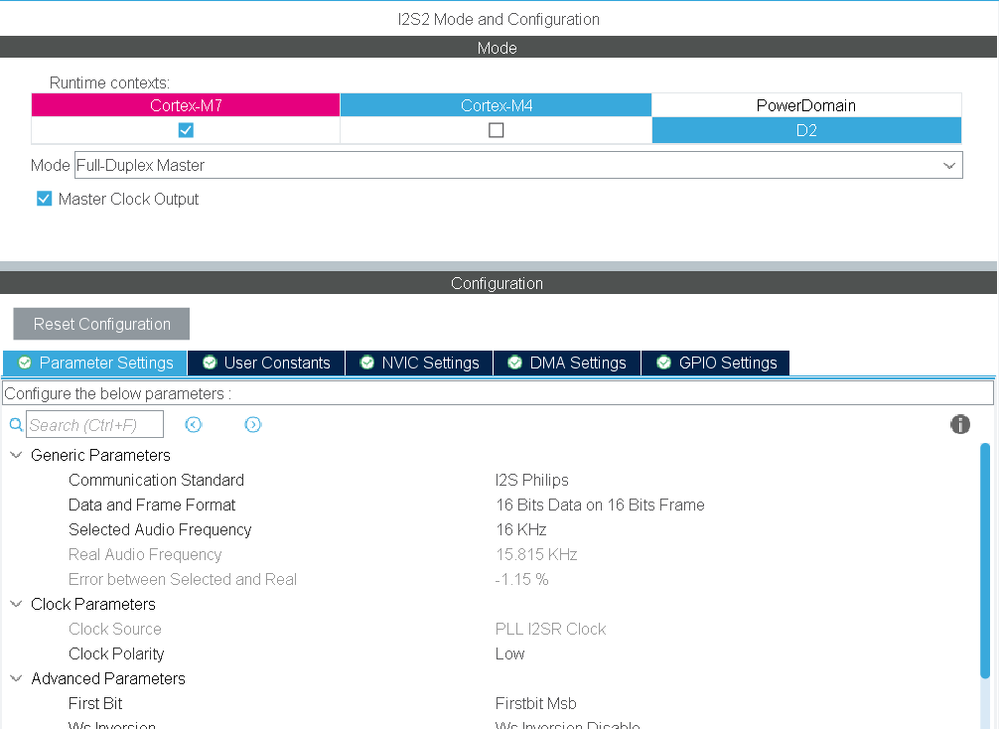Toggle Master Clock Output checkbox
This screenshot has width=999, height=729.
point(44,199)
